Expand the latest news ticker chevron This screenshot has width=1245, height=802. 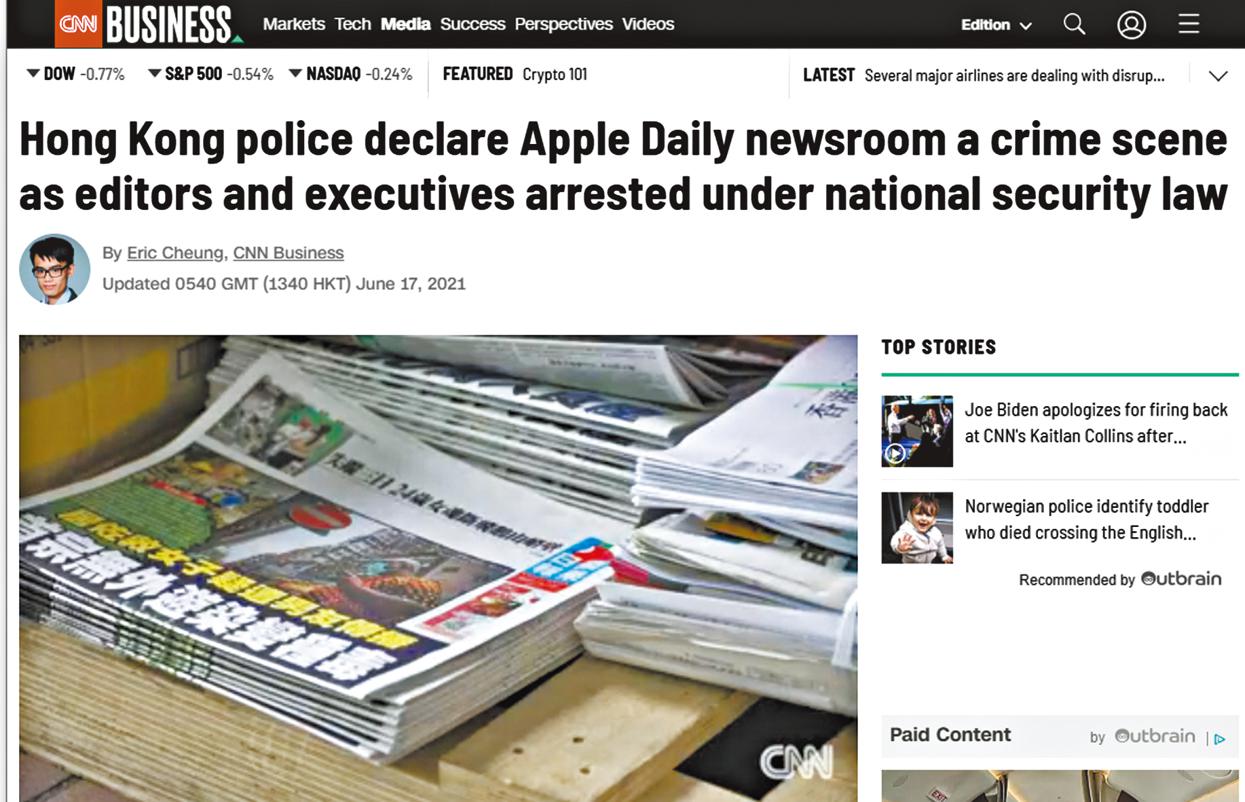pos(1217,76)
